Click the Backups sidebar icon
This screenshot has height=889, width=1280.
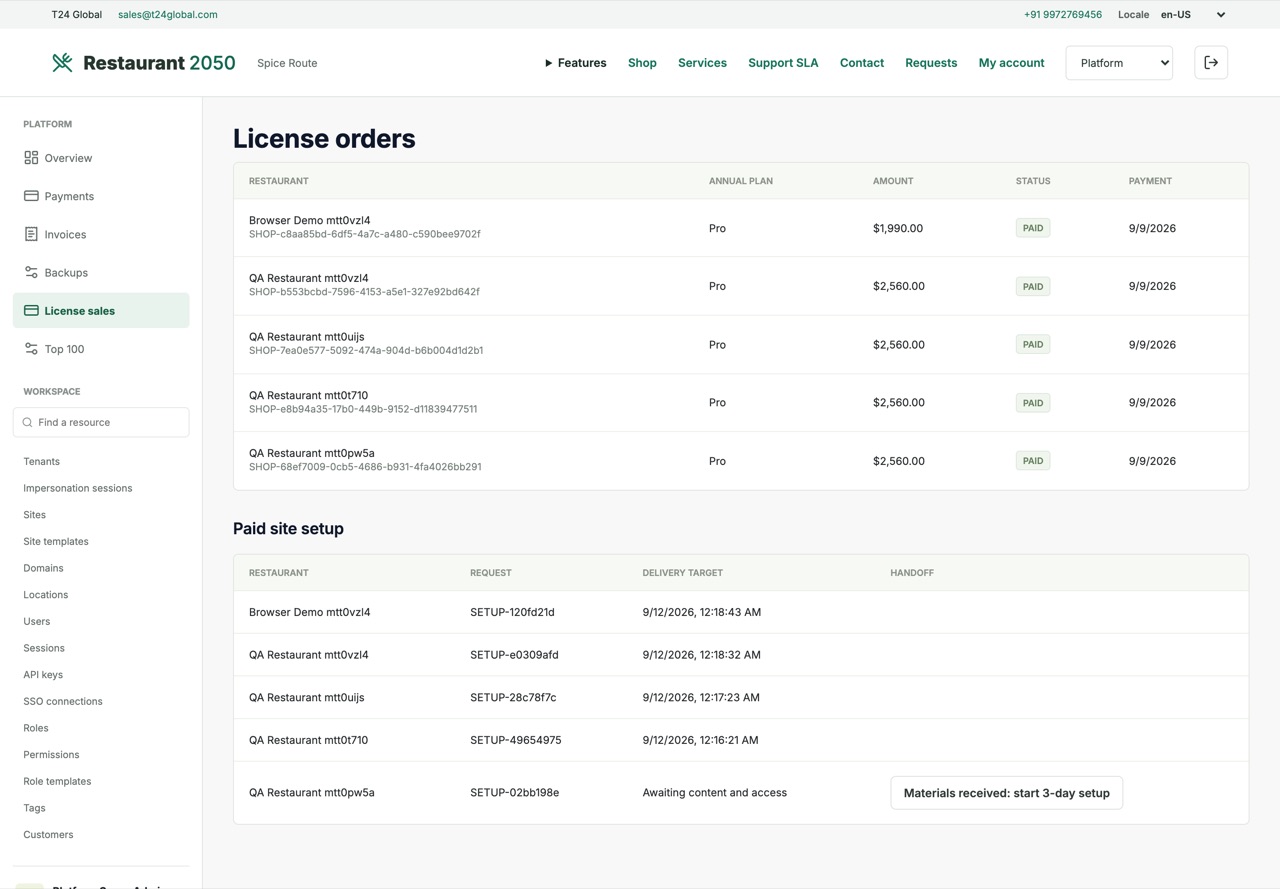(31, 272)
